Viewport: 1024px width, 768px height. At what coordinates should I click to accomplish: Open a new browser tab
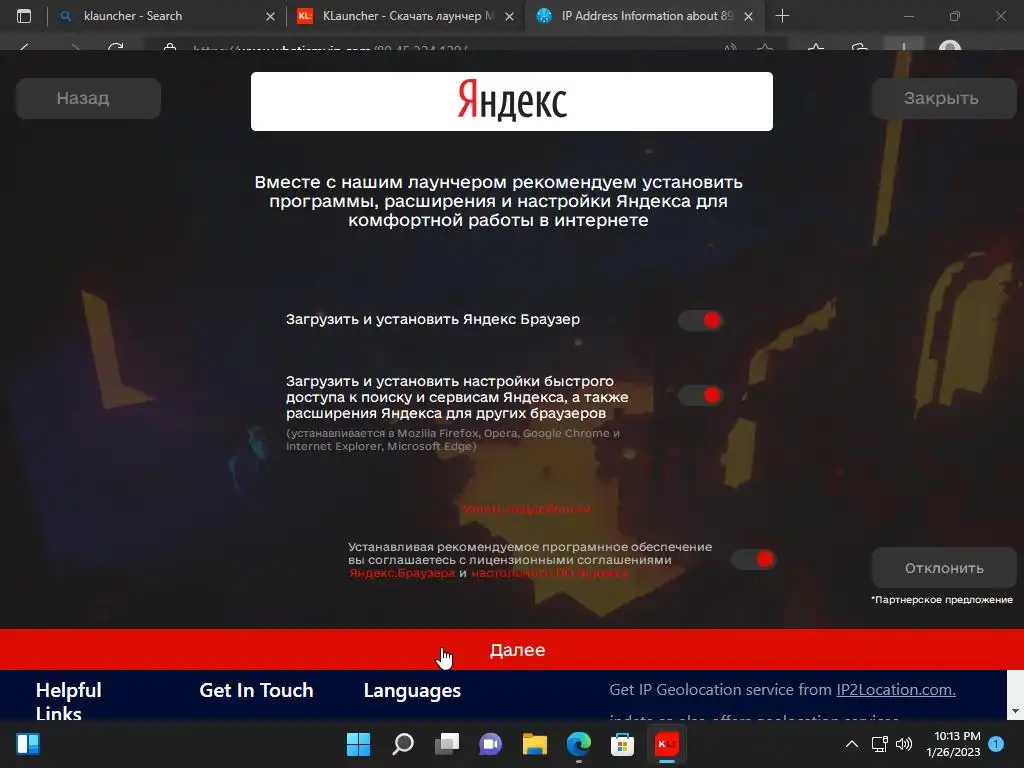pyautogui.click(x=782, y=16)
